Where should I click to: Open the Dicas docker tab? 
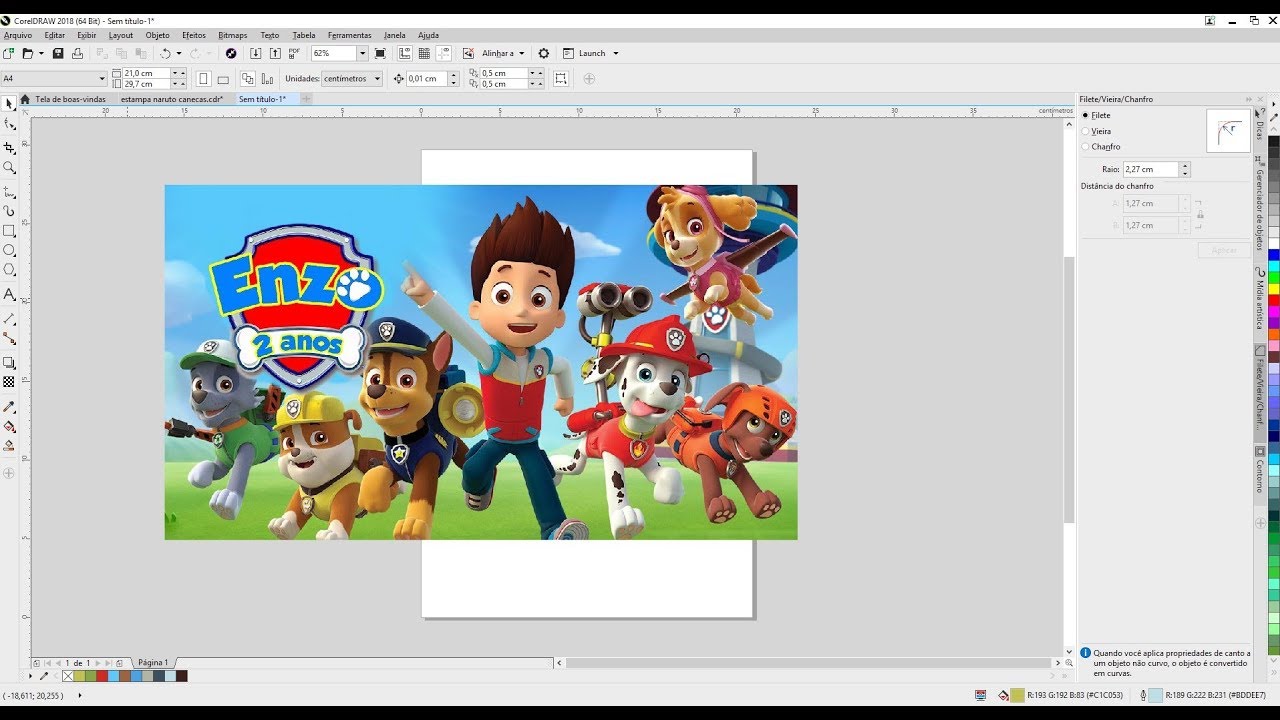click(1260, 126)
